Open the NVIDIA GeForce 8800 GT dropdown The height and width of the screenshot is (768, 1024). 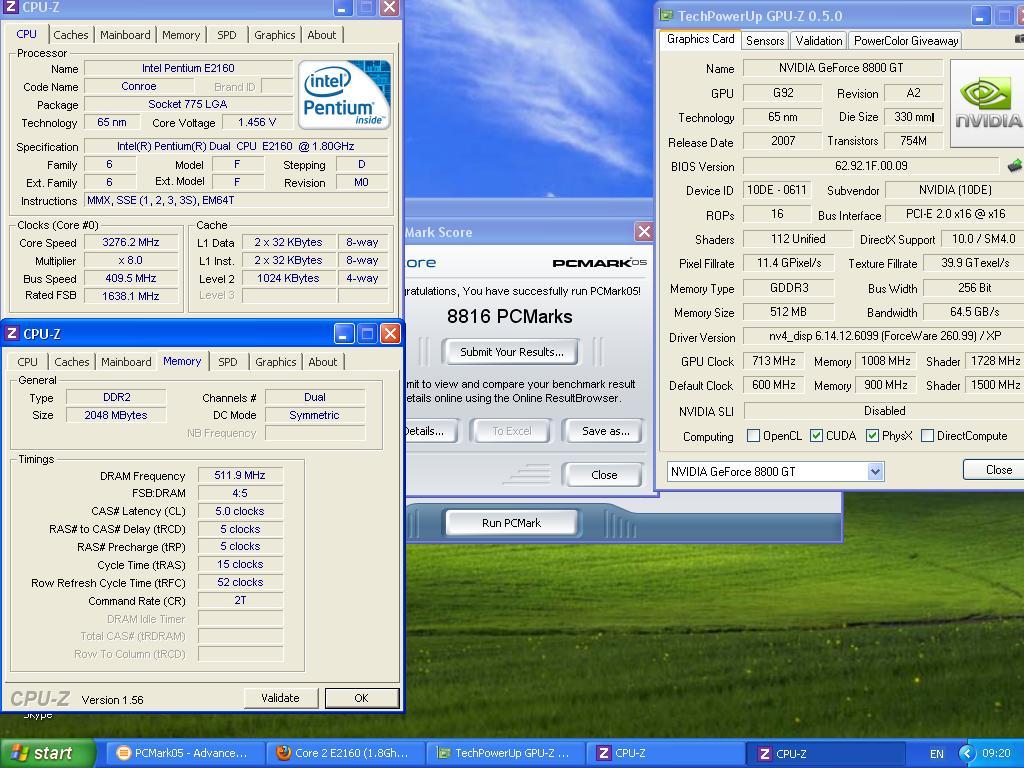click(875, 471)
